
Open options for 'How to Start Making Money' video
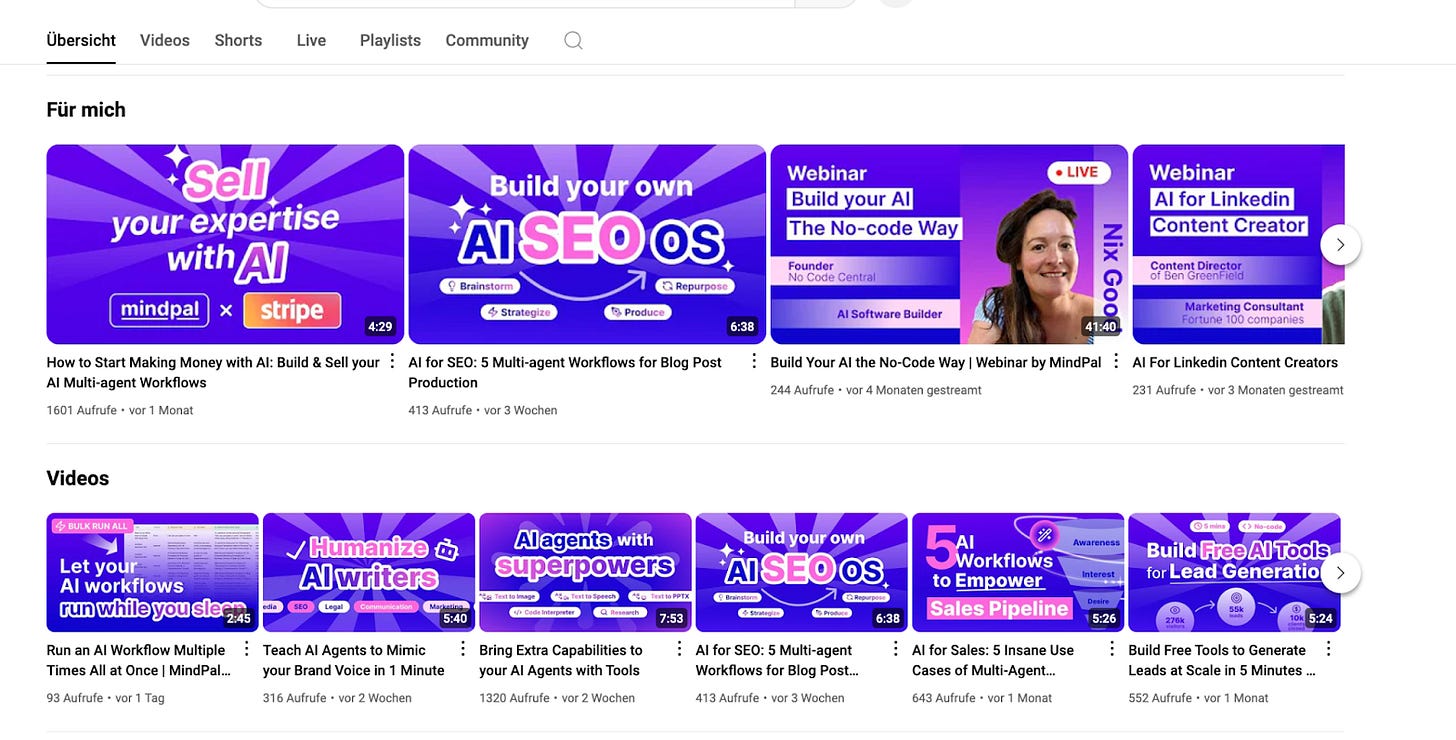tap(392, 361)
